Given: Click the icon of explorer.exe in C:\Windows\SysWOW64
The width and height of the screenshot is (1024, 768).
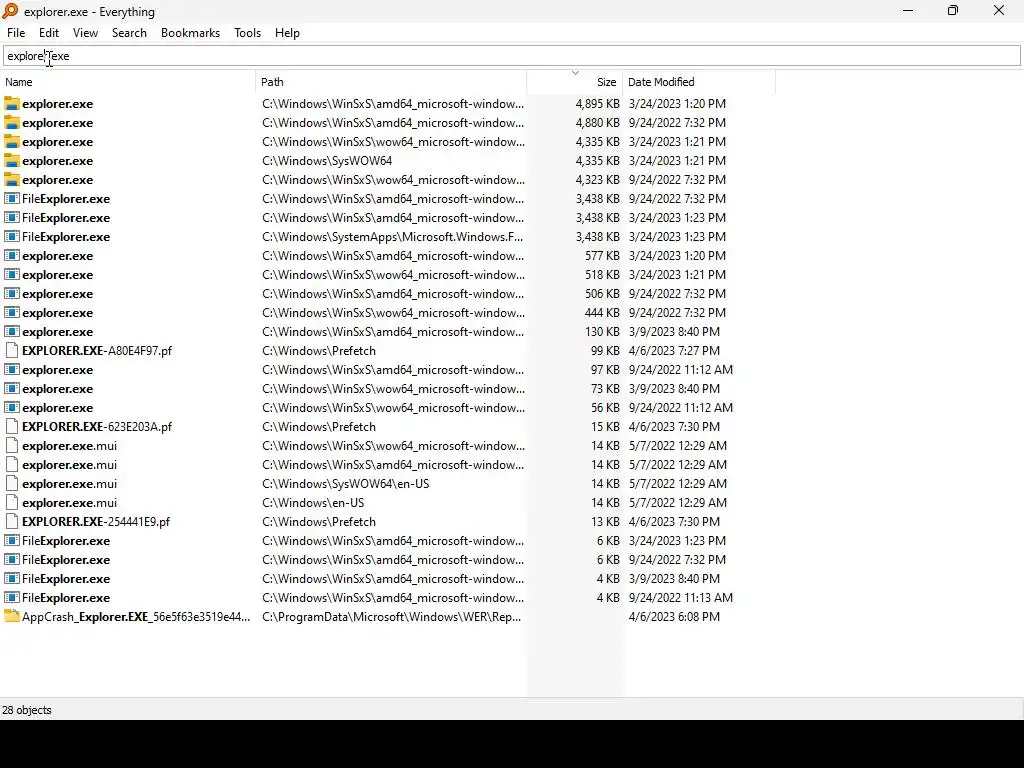Looking at the screenshot, I should 12,161.
